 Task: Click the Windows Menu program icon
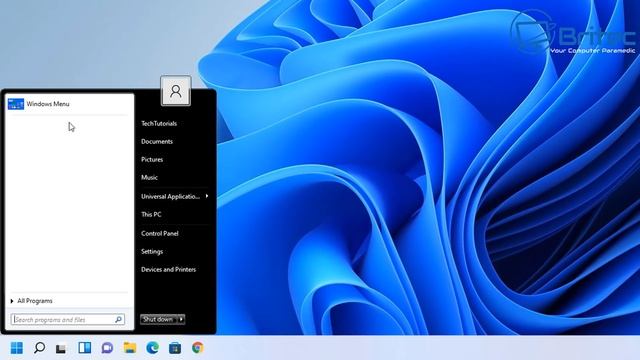16,104
